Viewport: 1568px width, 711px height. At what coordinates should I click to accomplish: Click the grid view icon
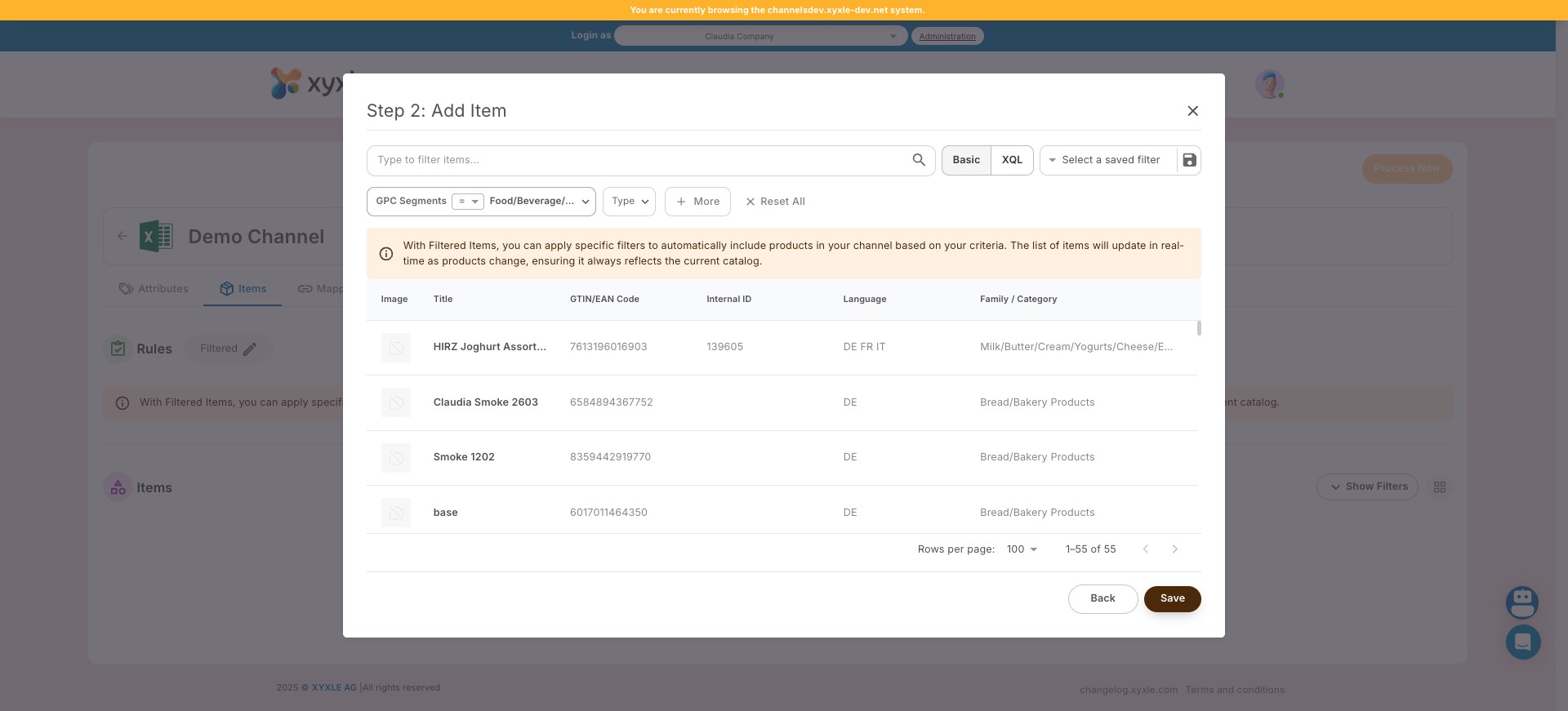pos(1439,487)
